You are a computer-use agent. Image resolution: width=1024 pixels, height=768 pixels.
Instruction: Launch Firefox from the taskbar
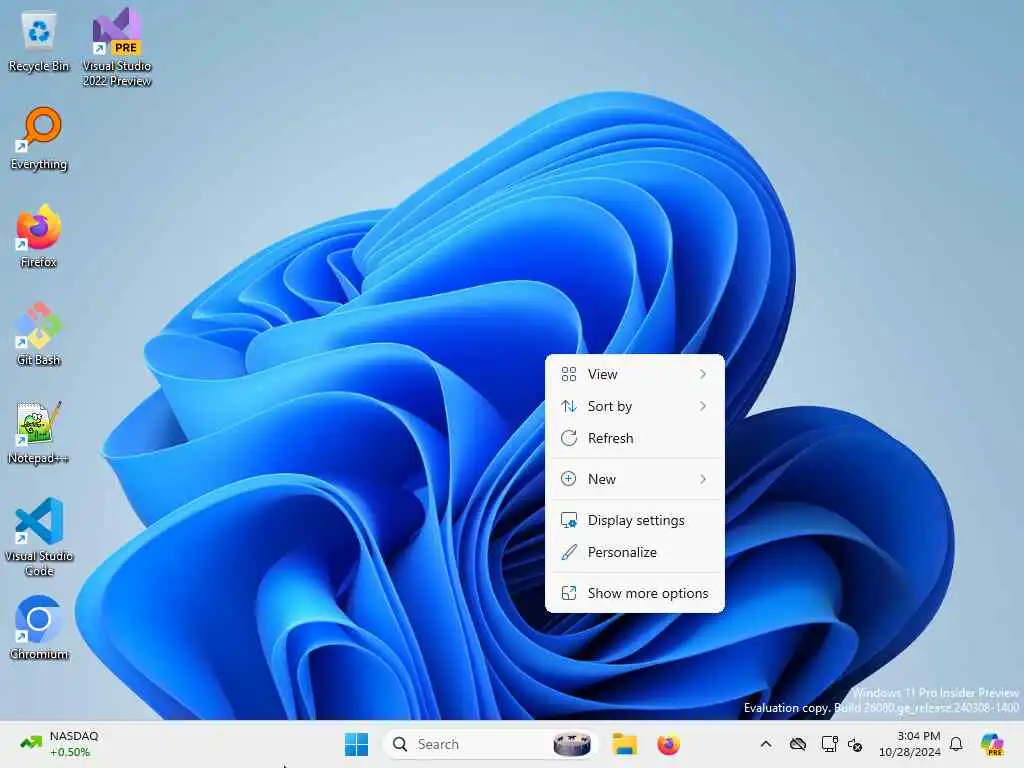[668, 744]
